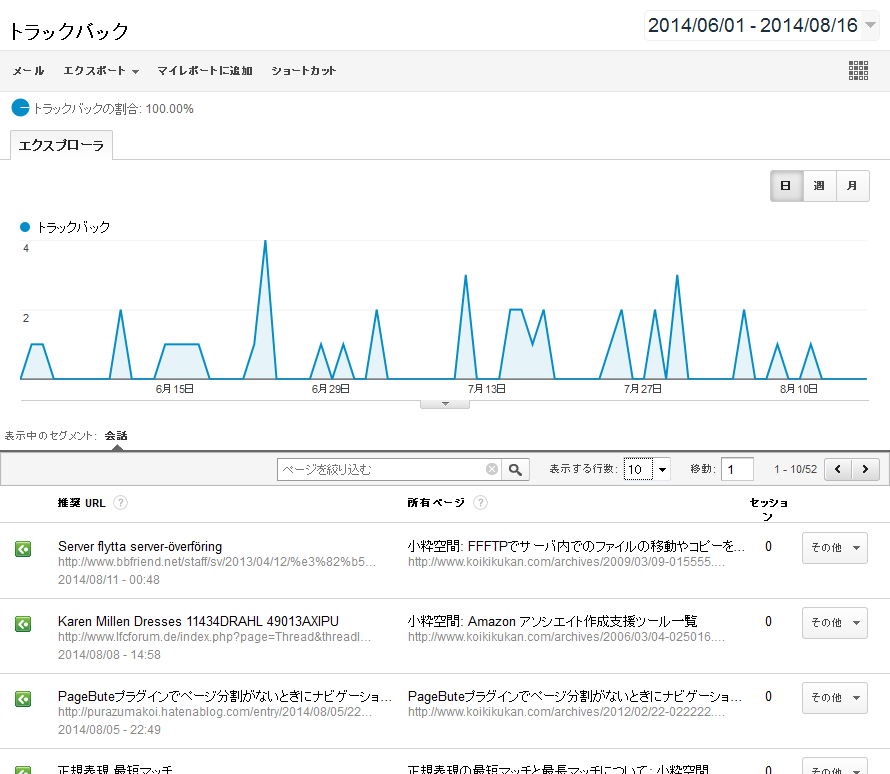Select the エクスプローラ tab

pyautogui.click(x=61, y=145)
